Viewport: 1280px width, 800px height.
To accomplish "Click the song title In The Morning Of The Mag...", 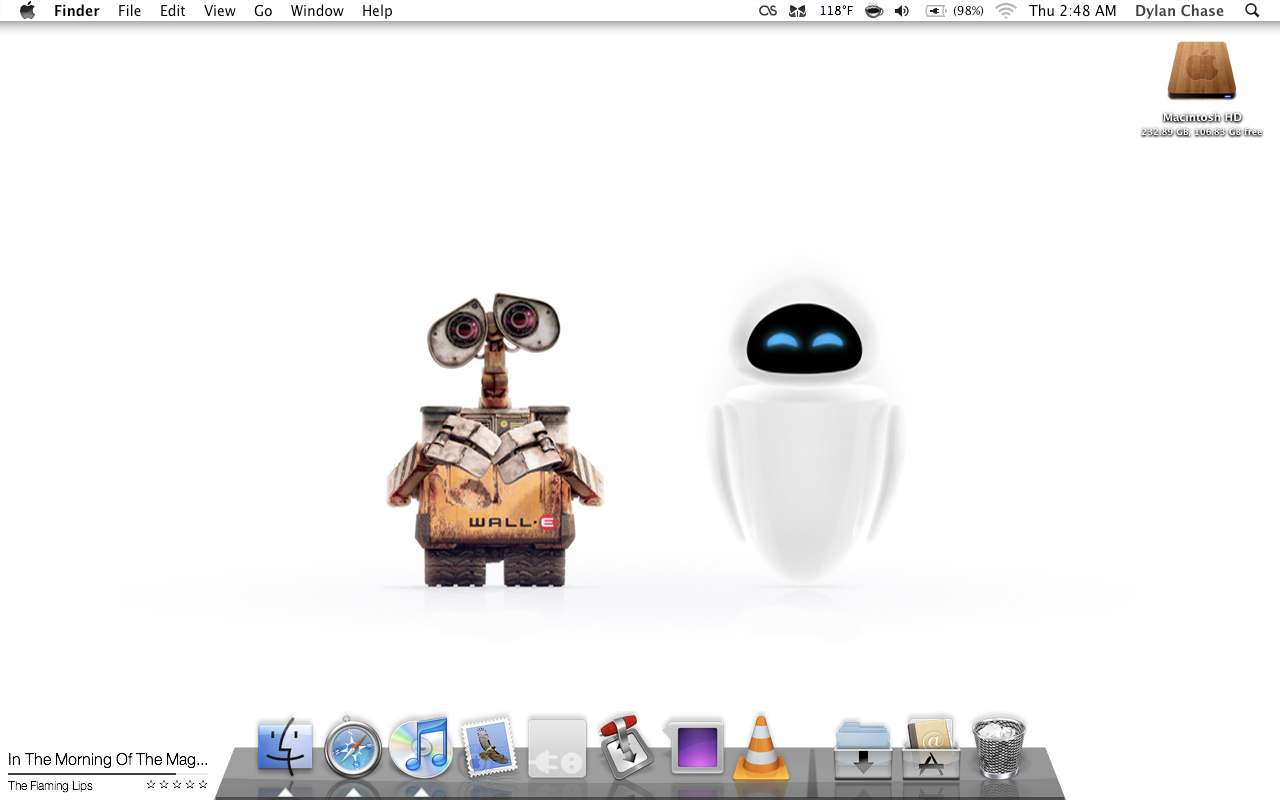I will click(x=108, y=760).
